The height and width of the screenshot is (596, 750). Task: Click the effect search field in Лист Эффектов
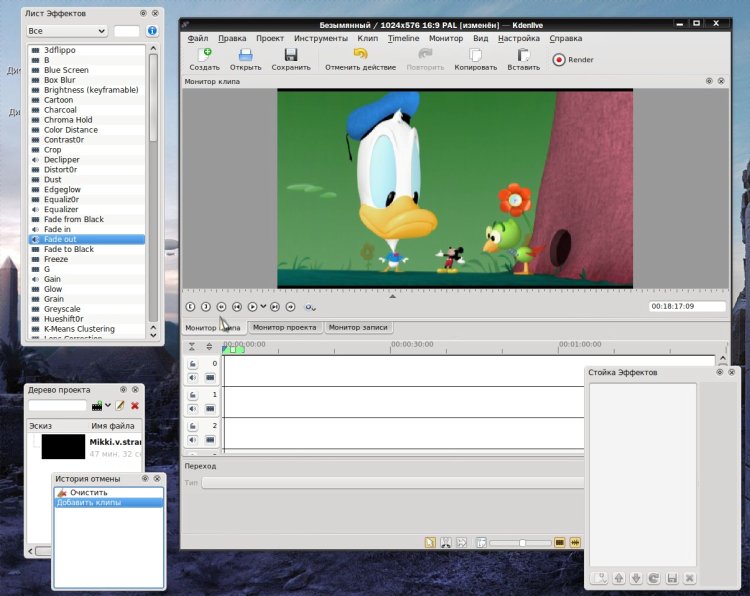point(127,31)
